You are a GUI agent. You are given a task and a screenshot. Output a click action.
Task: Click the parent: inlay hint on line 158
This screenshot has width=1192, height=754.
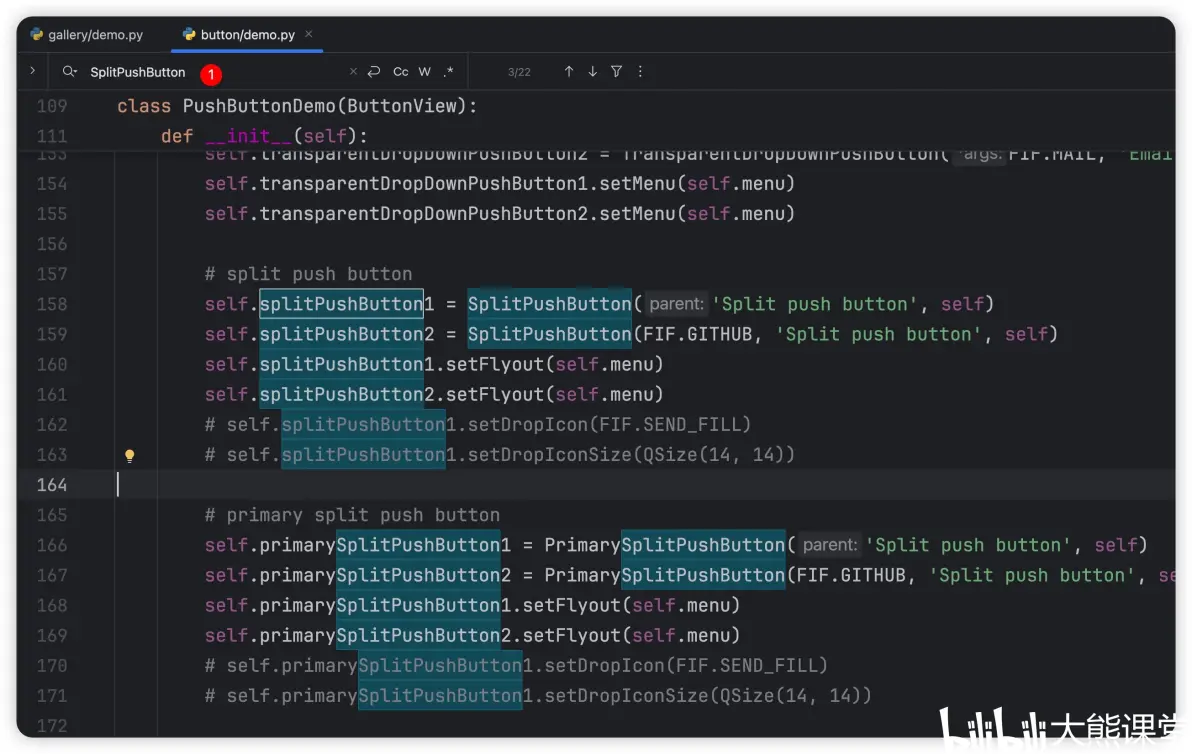point(676,304)
